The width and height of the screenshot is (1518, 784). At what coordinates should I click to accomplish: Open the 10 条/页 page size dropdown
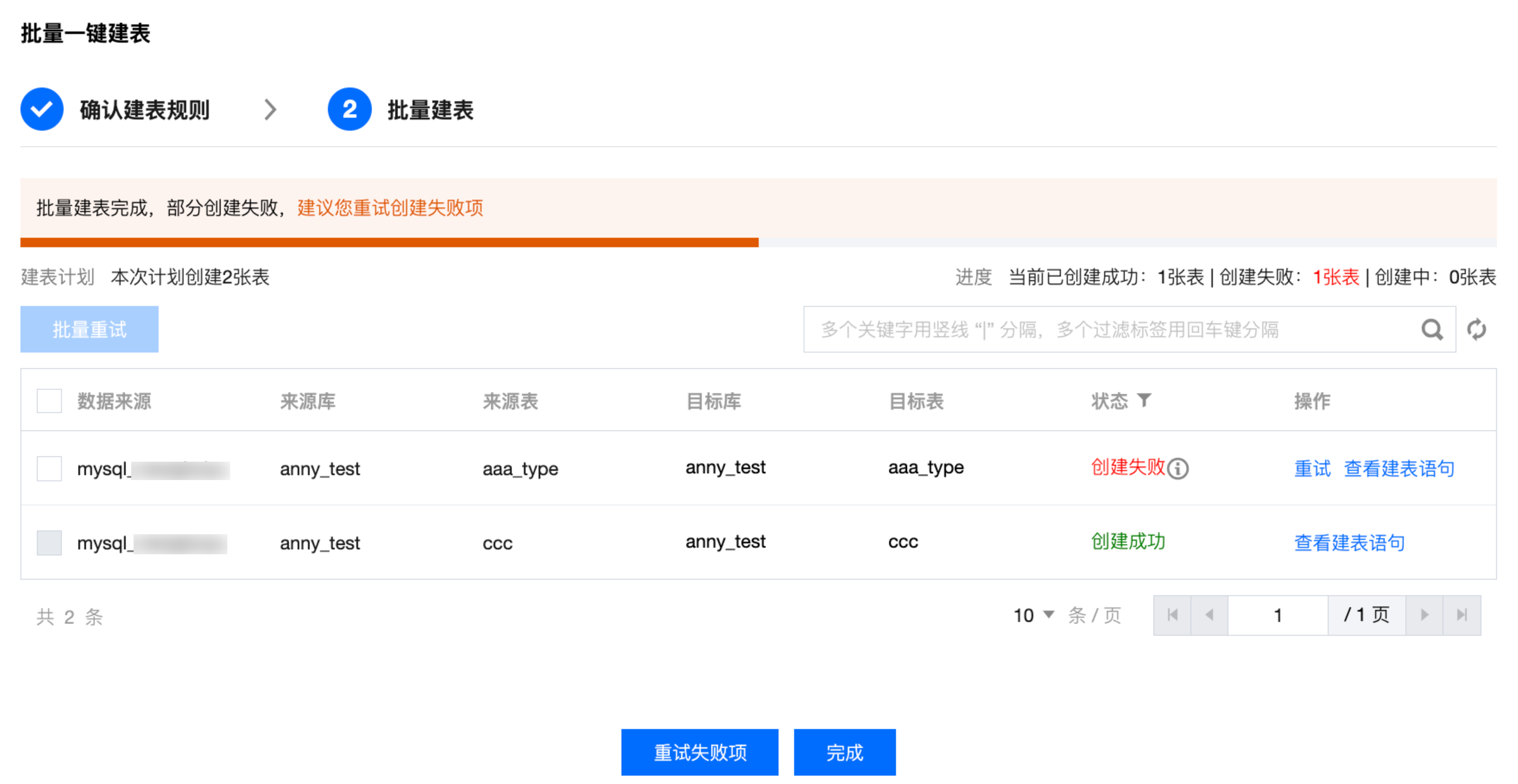tap(1034, 615)
